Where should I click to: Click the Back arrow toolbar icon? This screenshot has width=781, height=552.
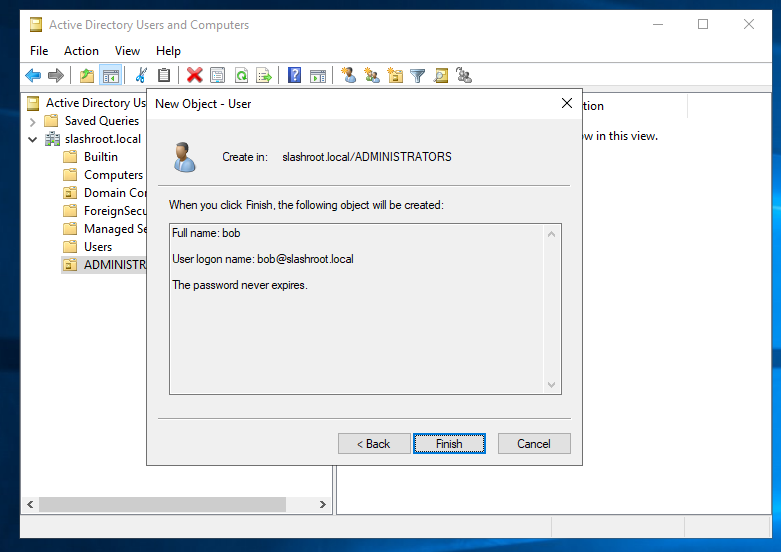coord(33,75)
